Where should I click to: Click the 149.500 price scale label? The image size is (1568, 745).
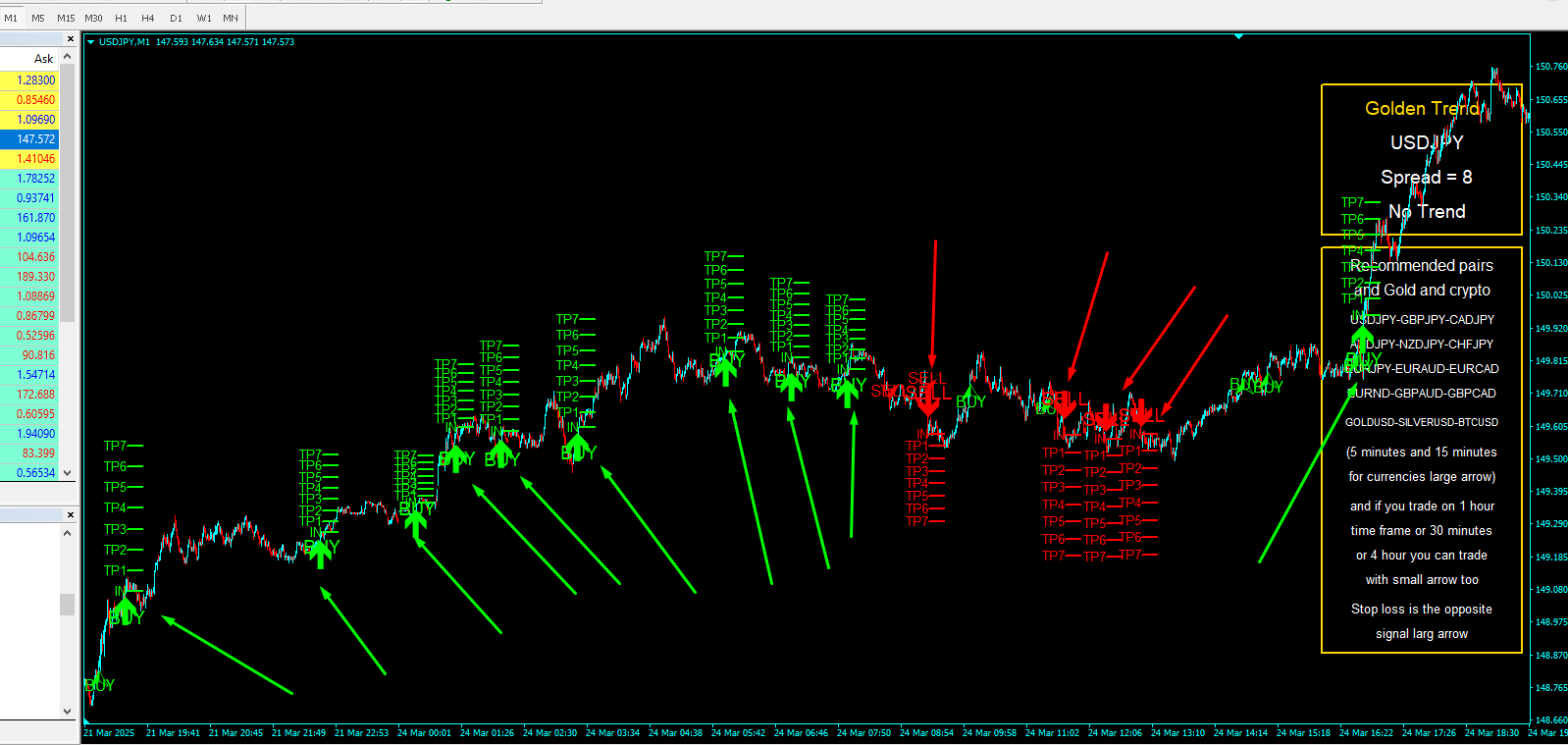(x=1551, y=459)
